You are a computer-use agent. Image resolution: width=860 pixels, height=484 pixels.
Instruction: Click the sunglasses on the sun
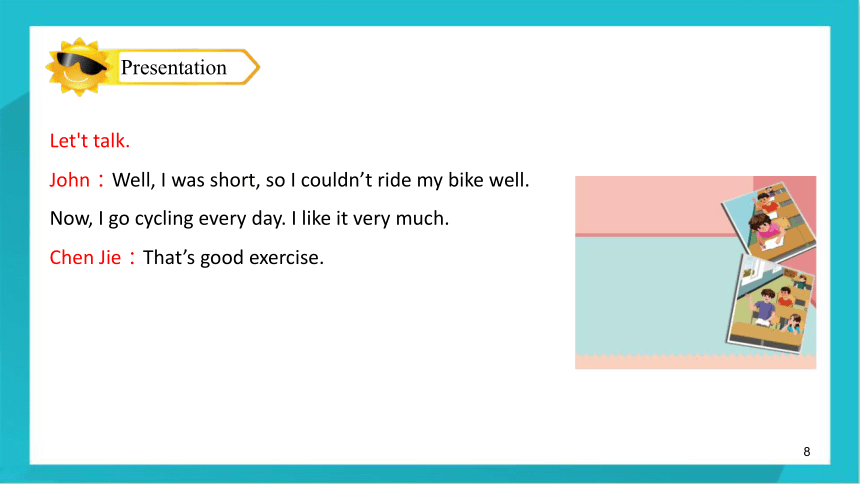[x=81, y=63]
